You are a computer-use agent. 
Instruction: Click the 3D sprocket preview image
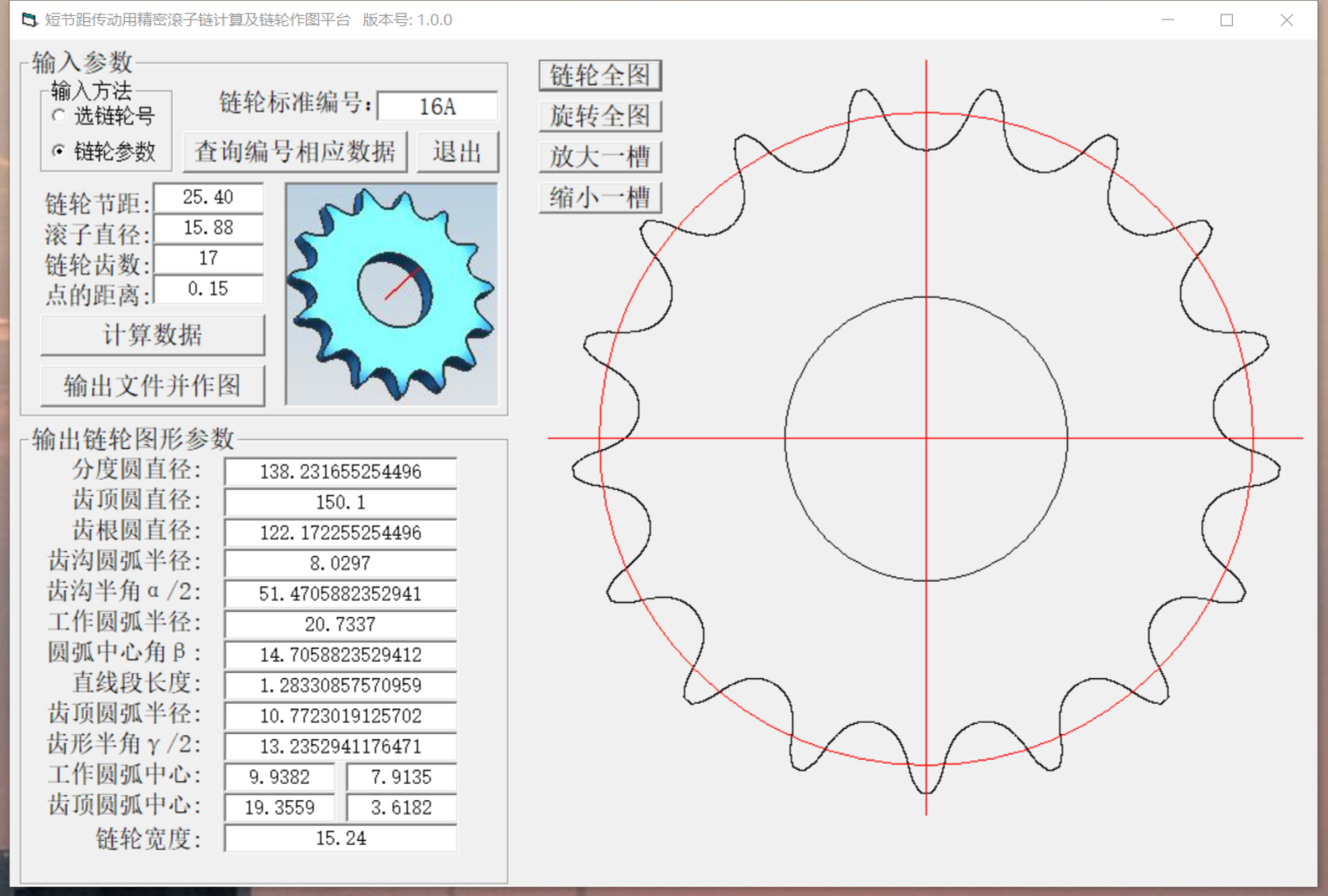point(392,294)
